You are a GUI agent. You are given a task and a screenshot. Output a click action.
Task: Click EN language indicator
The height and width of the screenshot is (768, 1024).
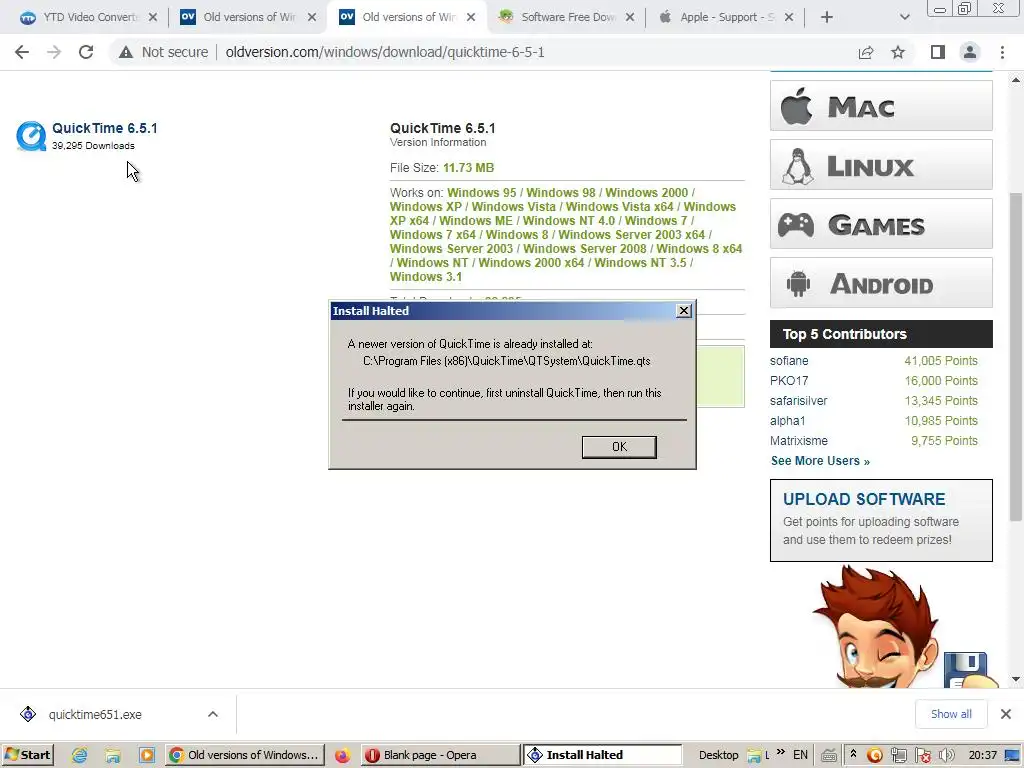tap(800, 755)
